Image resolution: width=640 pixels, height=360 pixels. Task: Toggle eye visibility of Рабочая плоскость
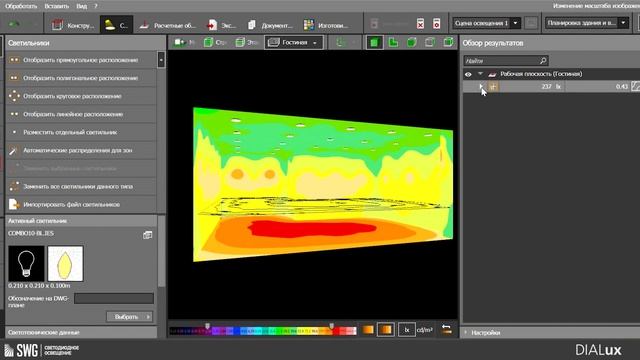[x=468, y=74]
